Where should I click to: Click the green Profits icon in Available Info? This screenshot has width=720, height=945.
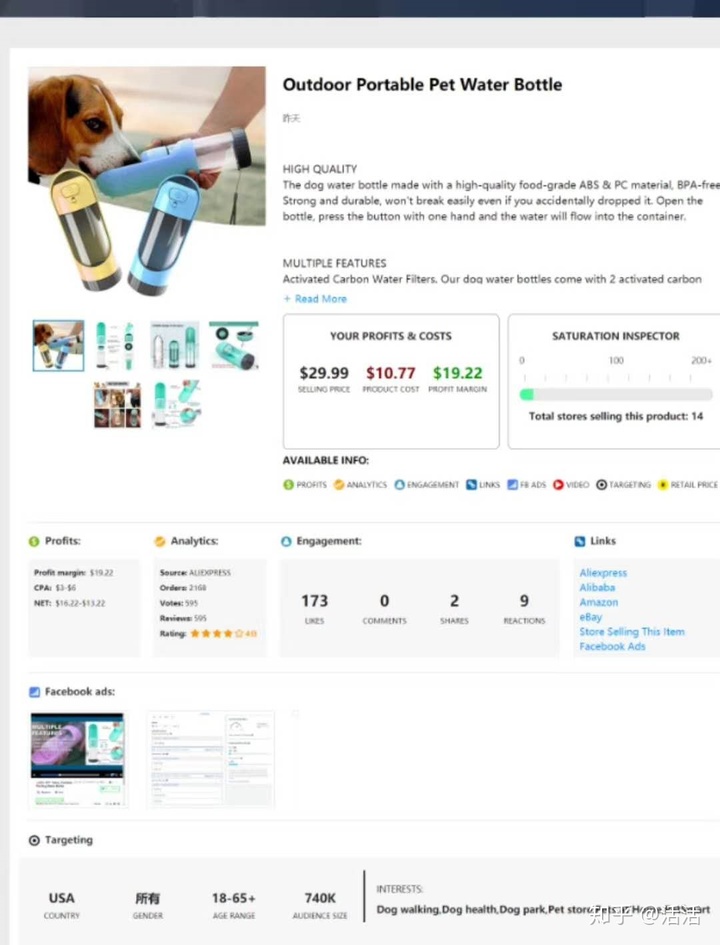coord(289,485)
